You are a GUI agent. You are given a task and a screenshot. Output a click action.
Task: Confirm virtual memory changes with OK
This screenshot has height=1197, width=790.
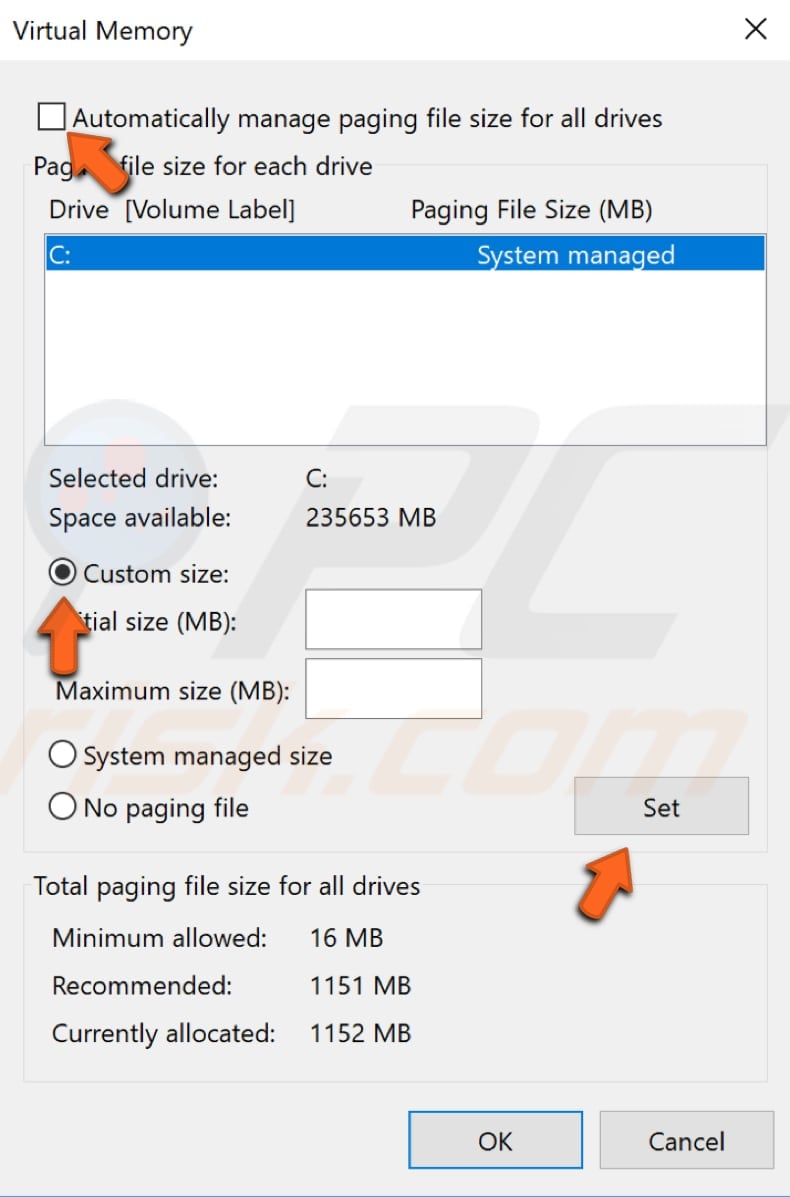tap(495, 1140)
